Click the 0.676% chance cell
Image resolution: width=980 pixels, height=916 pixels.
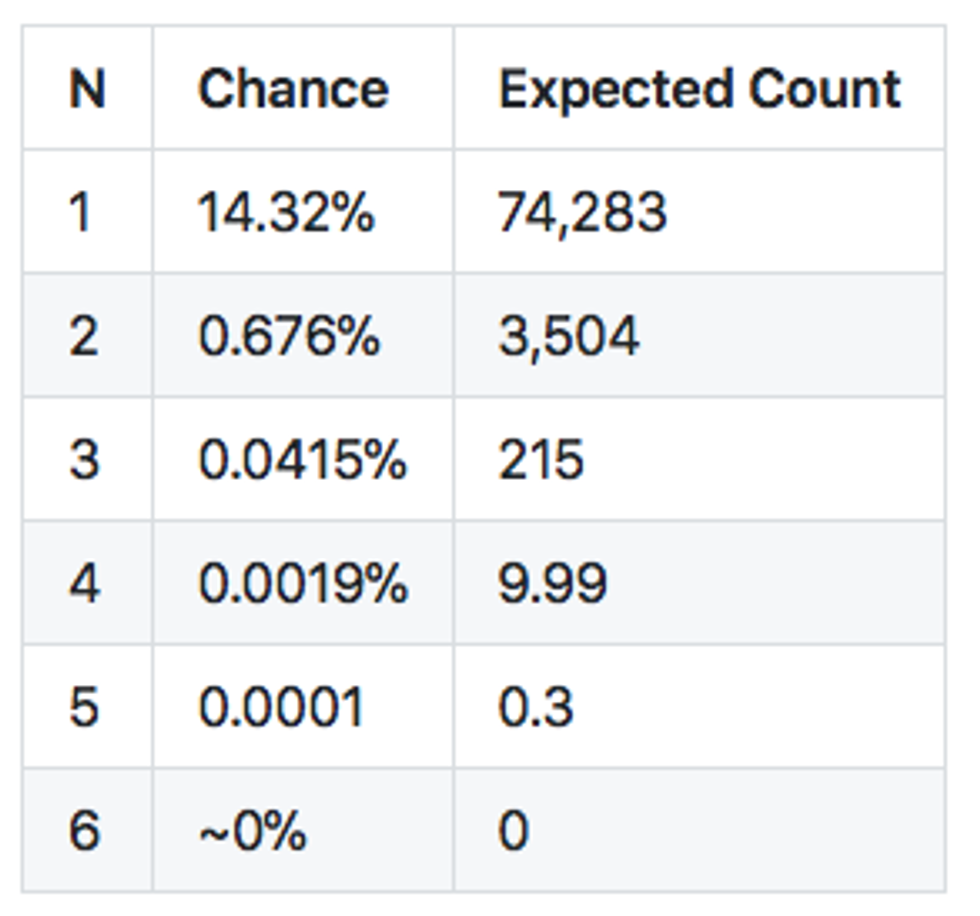(289, 336)
